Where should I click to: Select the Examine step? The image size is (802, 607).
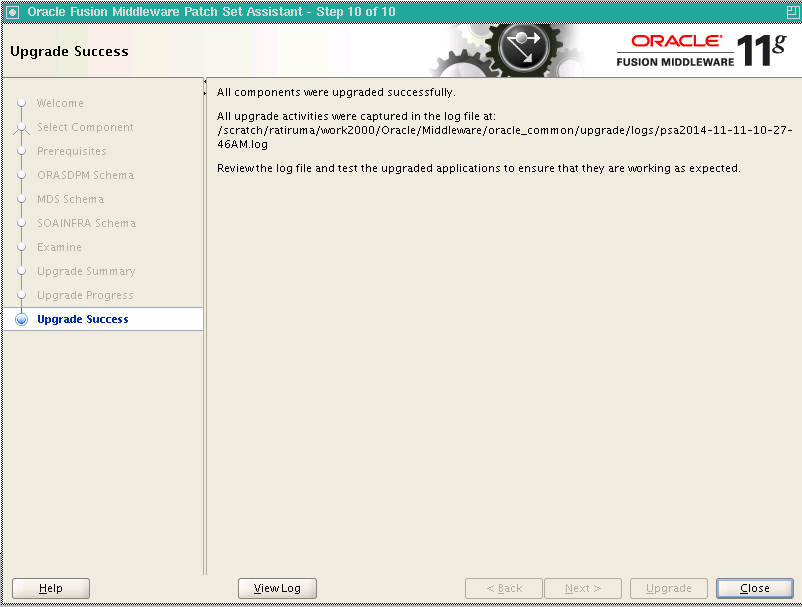[59, 248]
